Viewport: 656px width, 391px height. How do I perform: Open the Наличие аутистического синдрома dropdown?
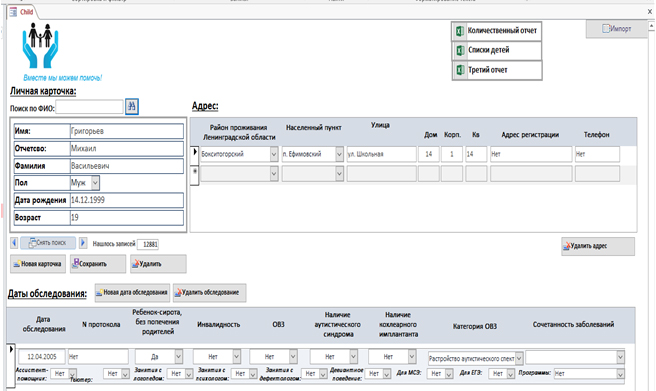point(354,357)
